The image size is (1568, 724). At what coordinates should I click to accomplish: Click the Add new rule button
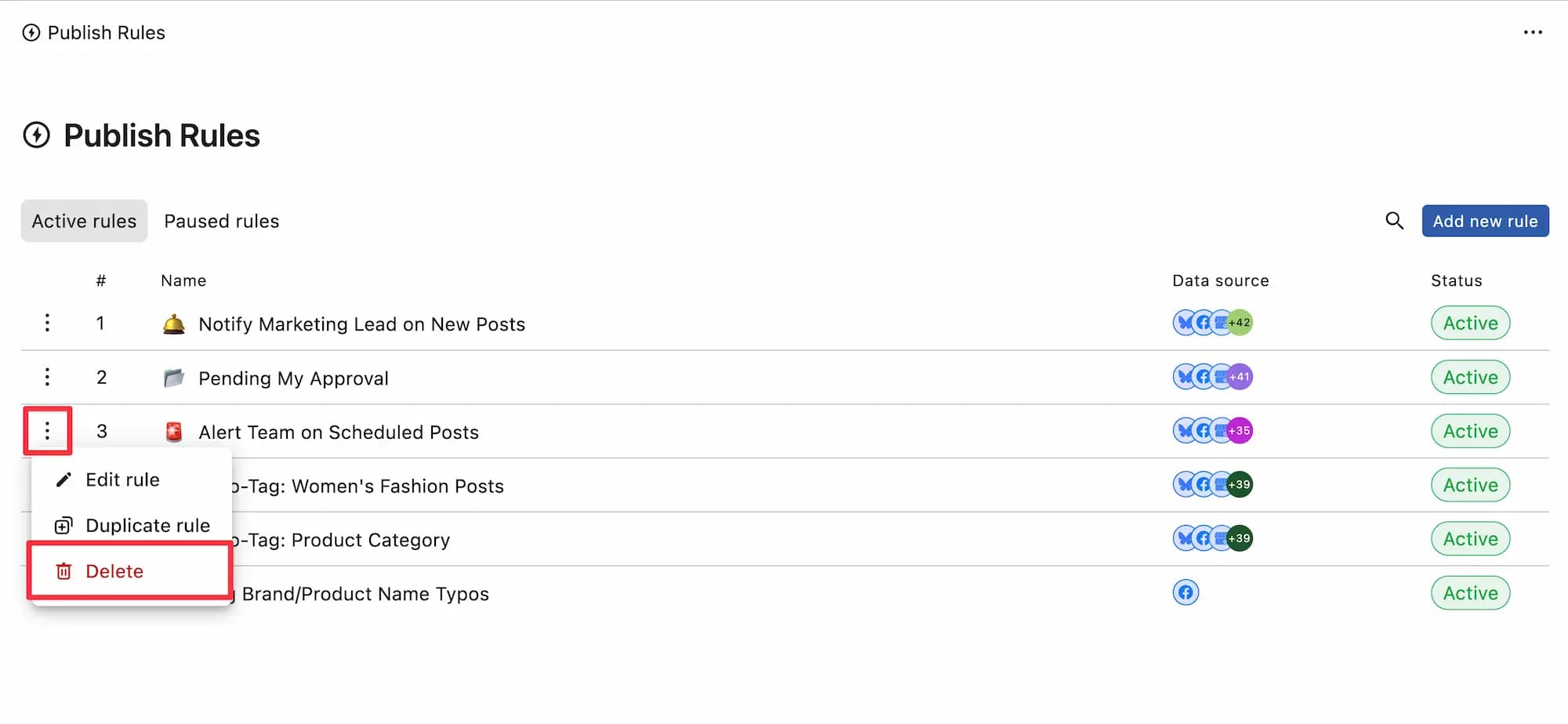[x=1485, y=221]
